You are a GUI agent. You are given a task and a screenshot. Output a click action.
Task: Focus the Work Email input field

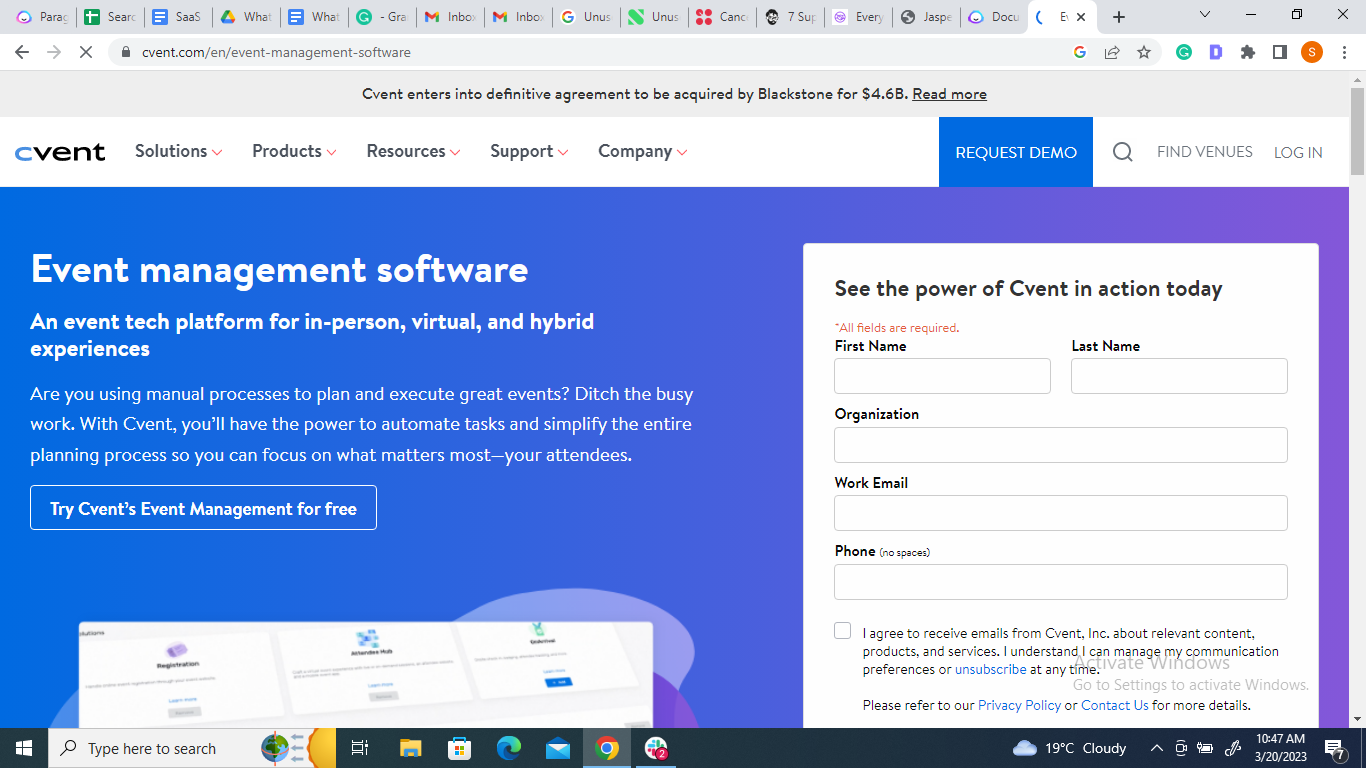[1061, 513]
